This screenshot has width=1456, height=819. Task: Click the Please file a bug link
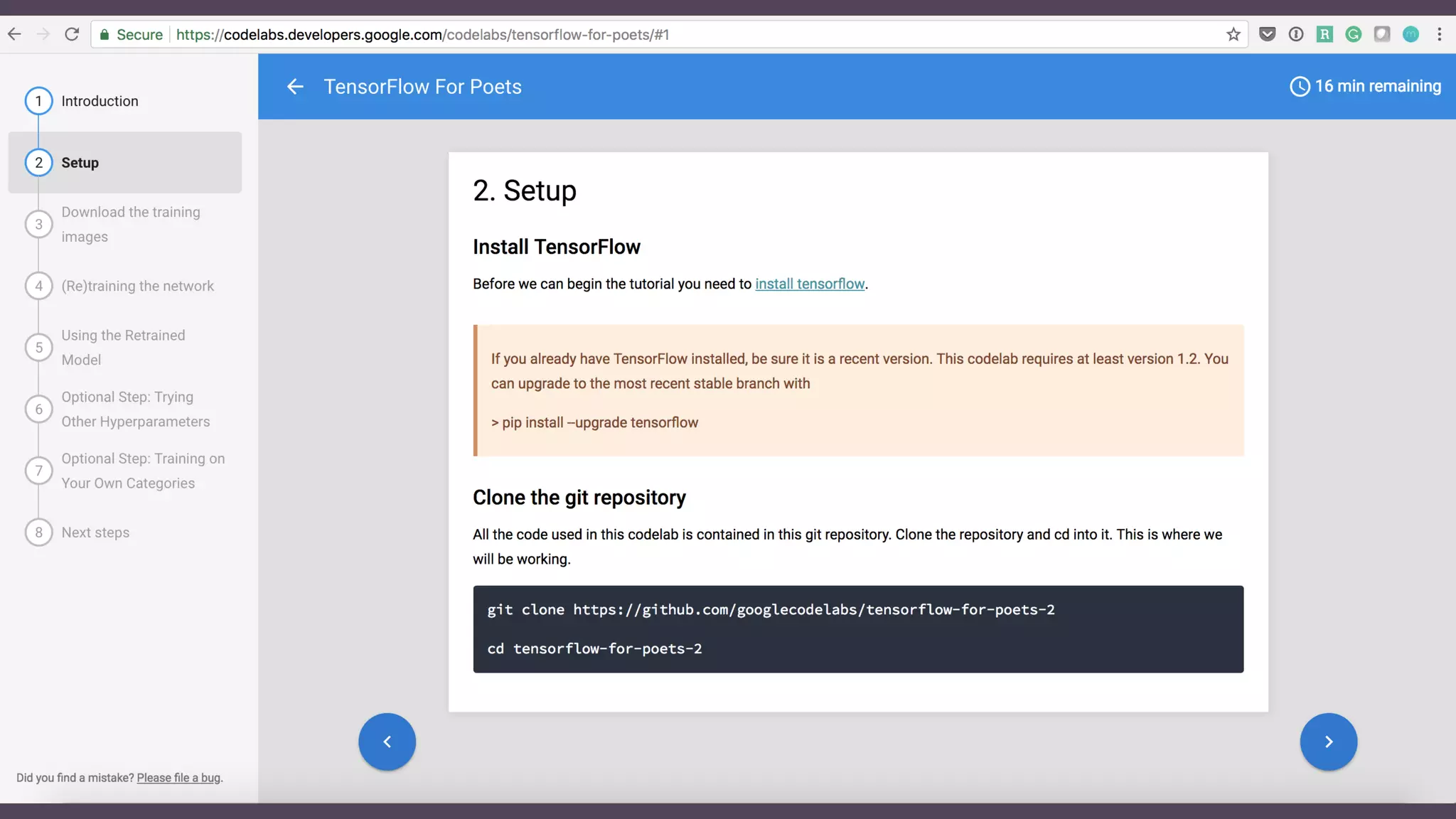tap(178, 778)
